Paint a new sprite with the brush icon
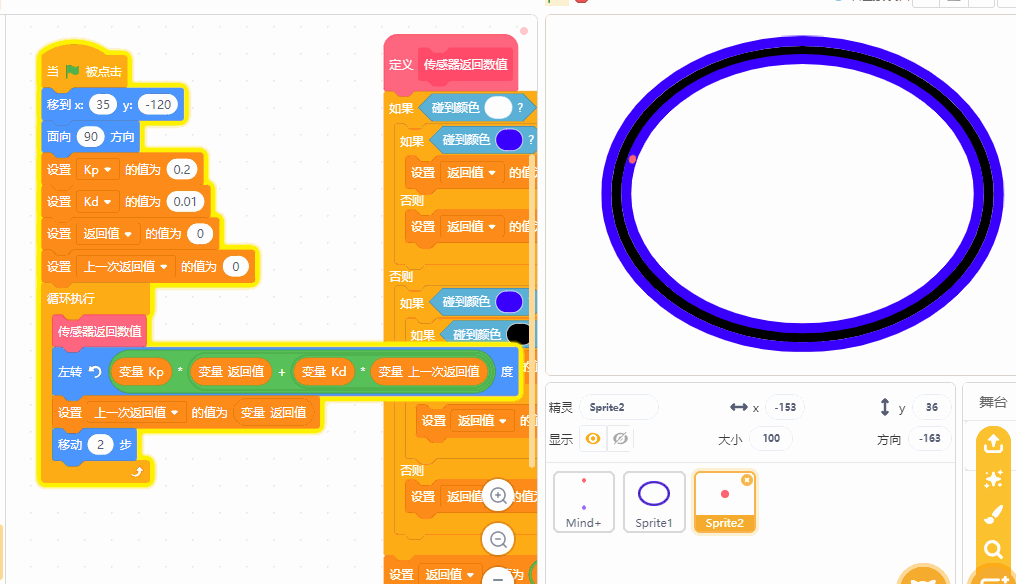The height and width of the screenshot is (584, 1016). (x=993, y=515)
